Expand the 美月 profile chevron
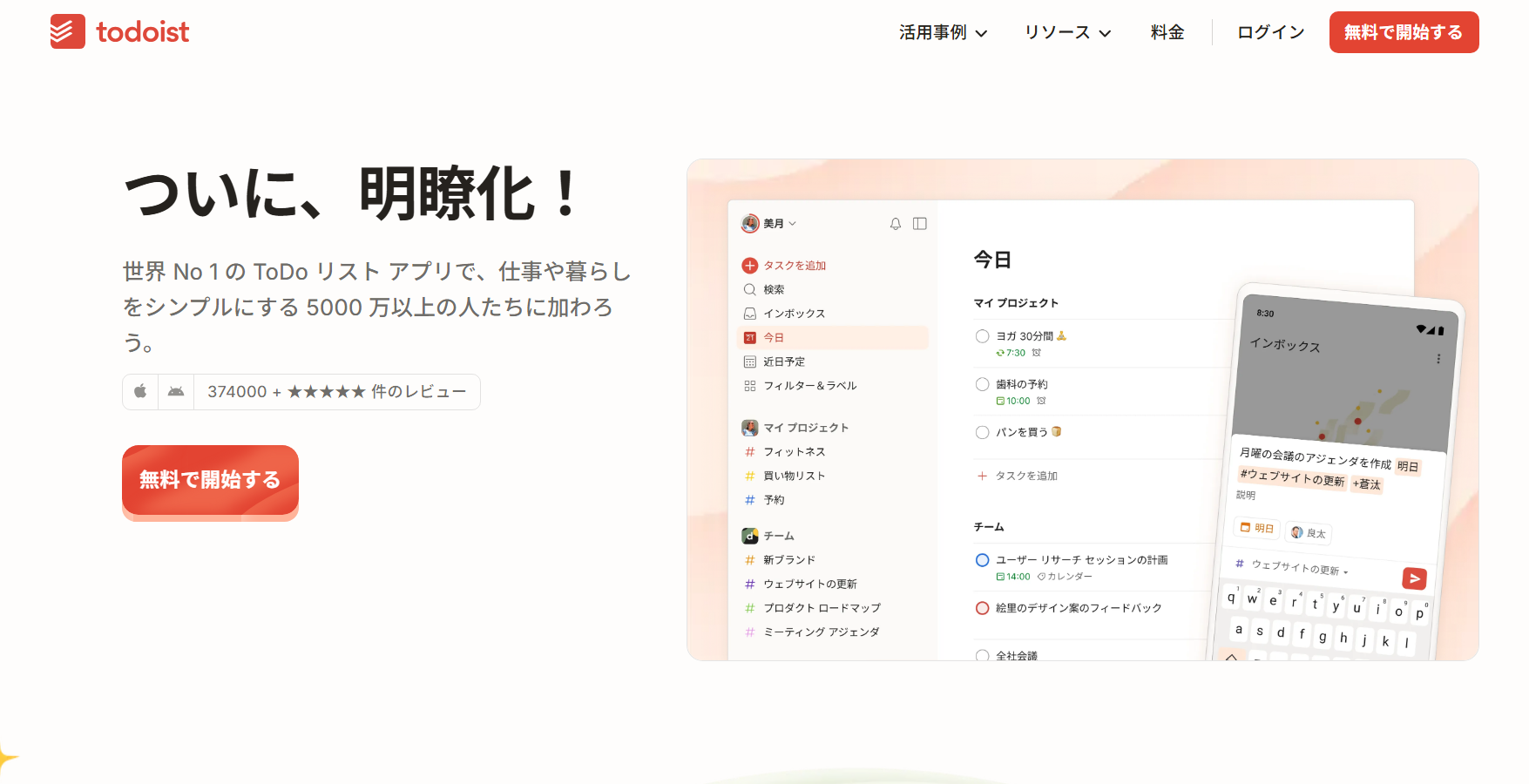The height and width of the screenshot is (784, 1529). (792, 224)
